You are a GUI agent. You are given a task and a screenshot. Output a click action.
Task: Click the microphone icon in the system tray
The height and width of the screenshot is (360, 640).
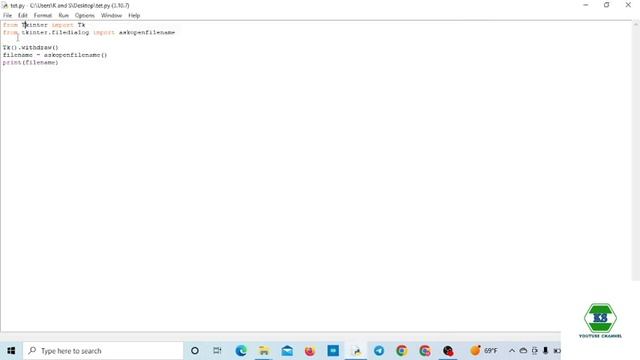545,351
